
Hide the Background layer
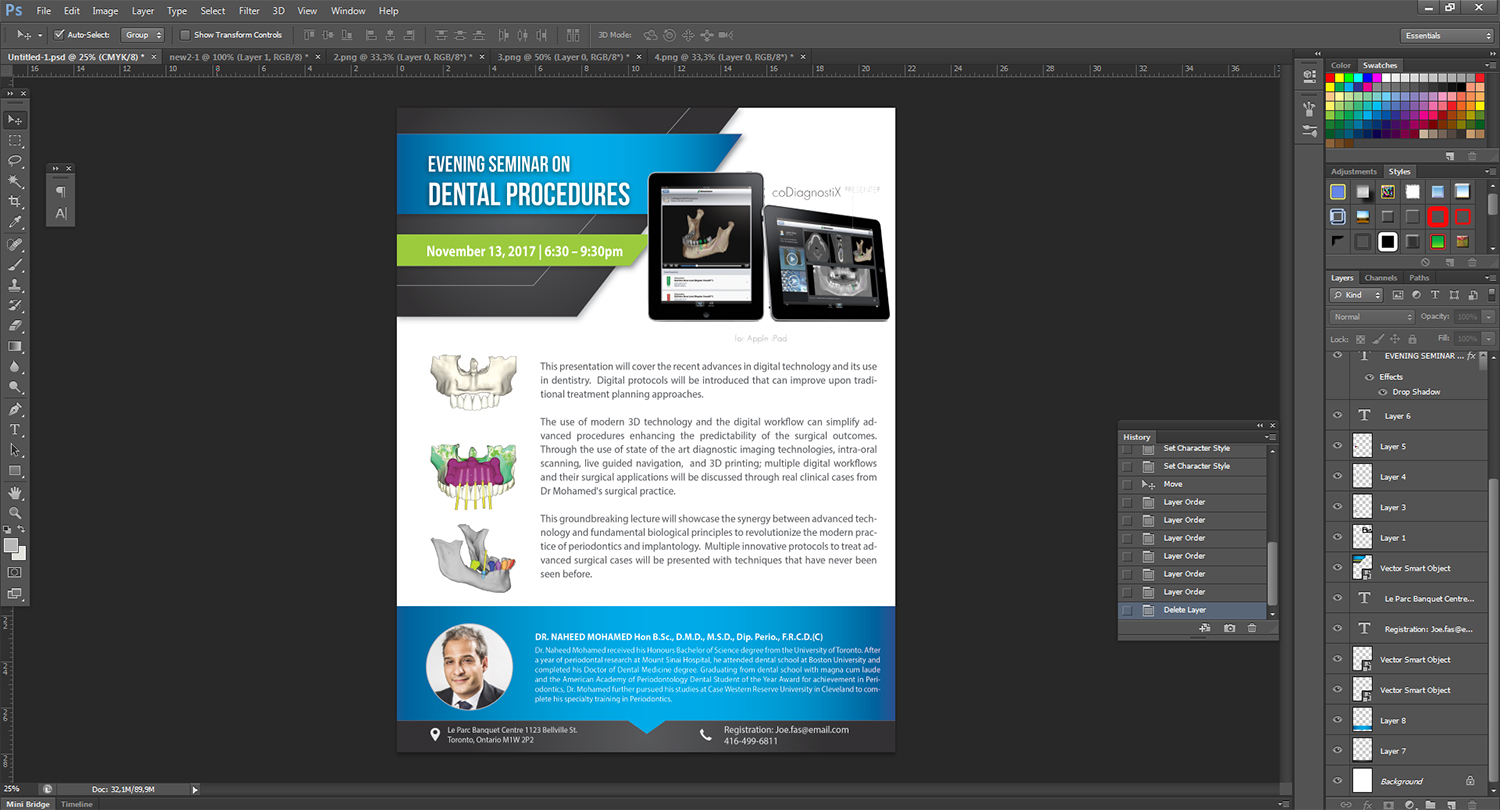(1337, 781)
